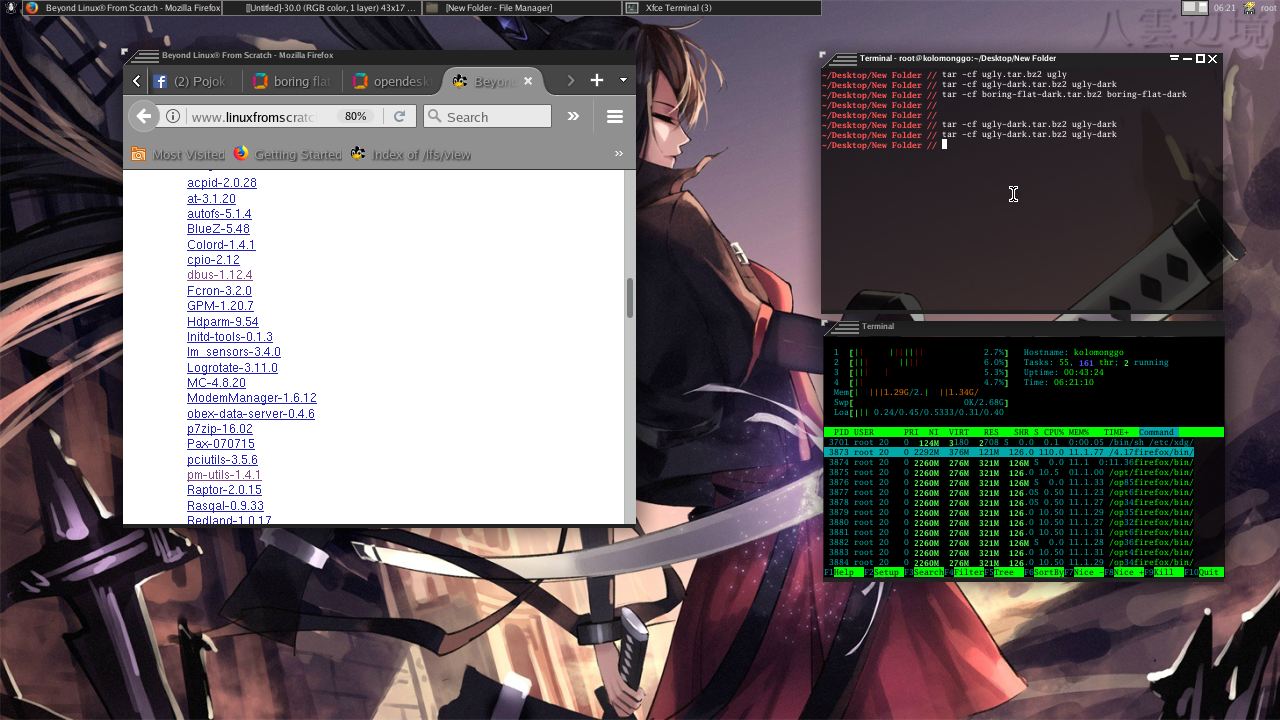Click the workspace switcher in panel
1280x720 pixels.
pyautogui.click(x=1195, y=8)
